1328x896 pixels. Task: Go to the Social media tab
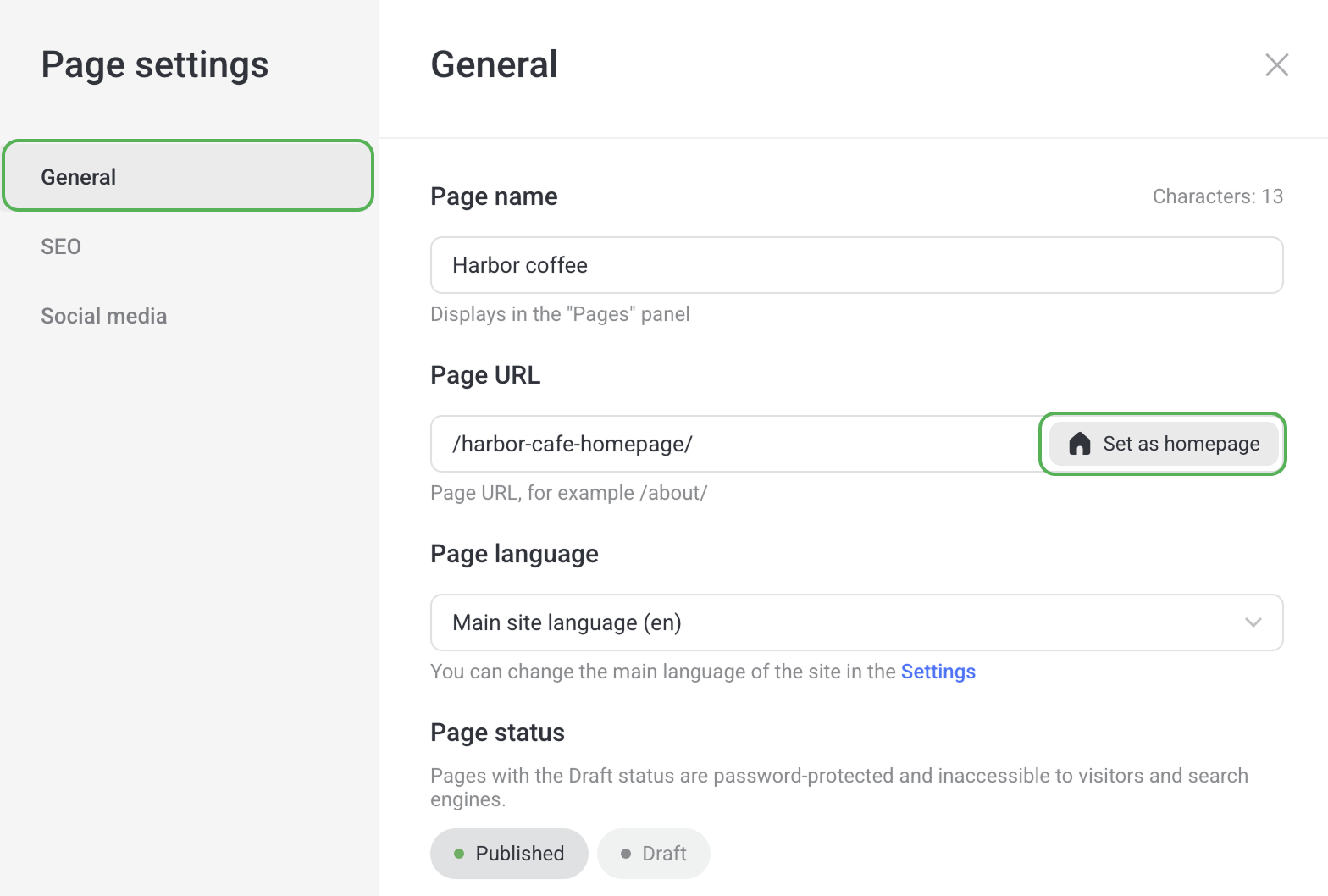(x=104, y=316)
